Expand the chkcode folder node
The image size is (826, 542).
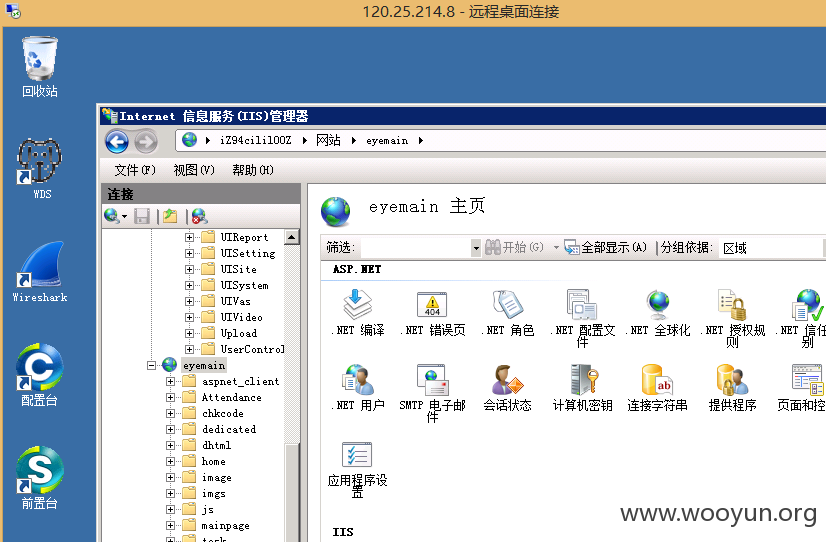[x=170, y=413]
